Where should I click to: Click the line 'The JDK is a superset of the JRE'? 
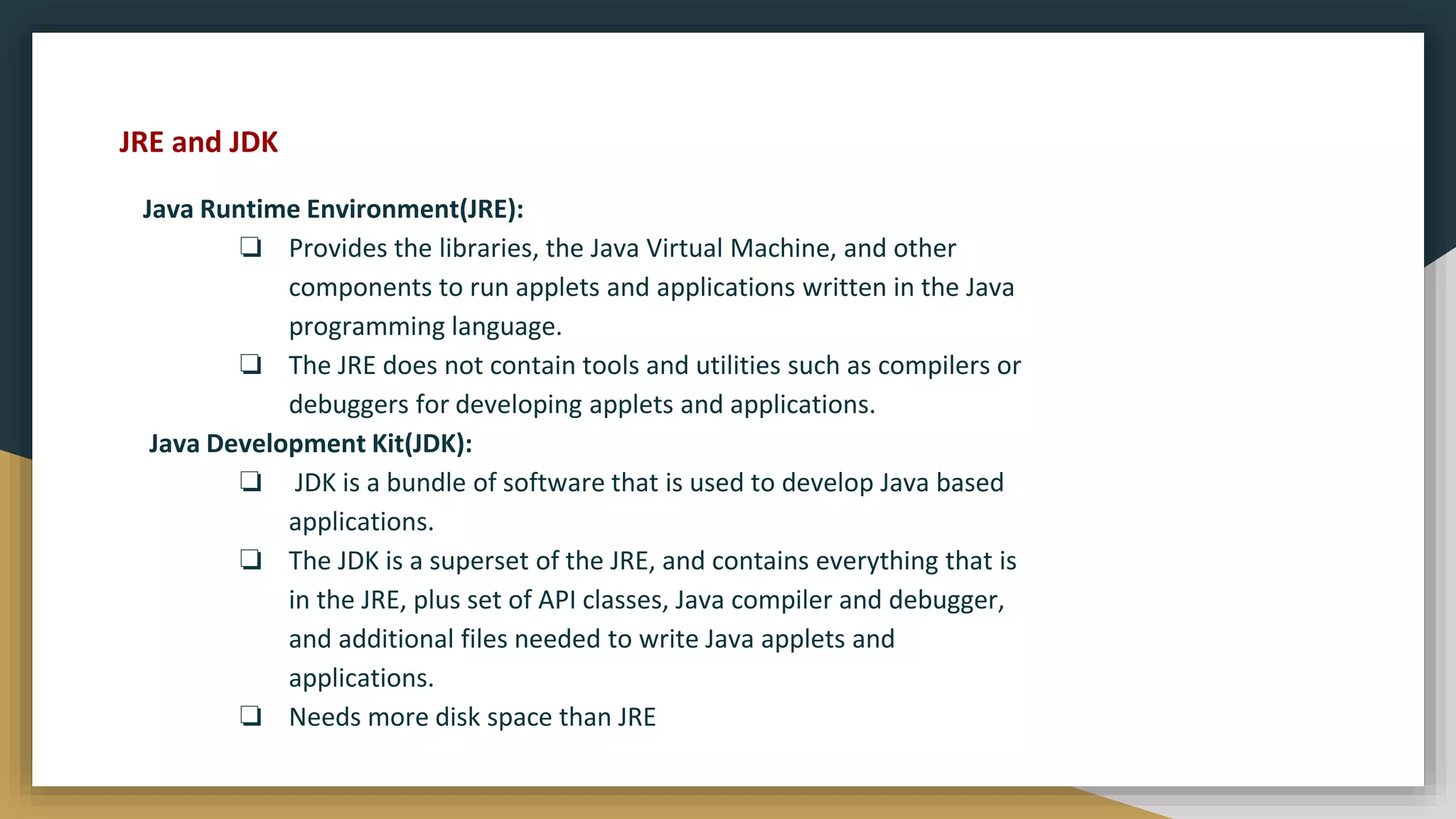pos(653,561)
